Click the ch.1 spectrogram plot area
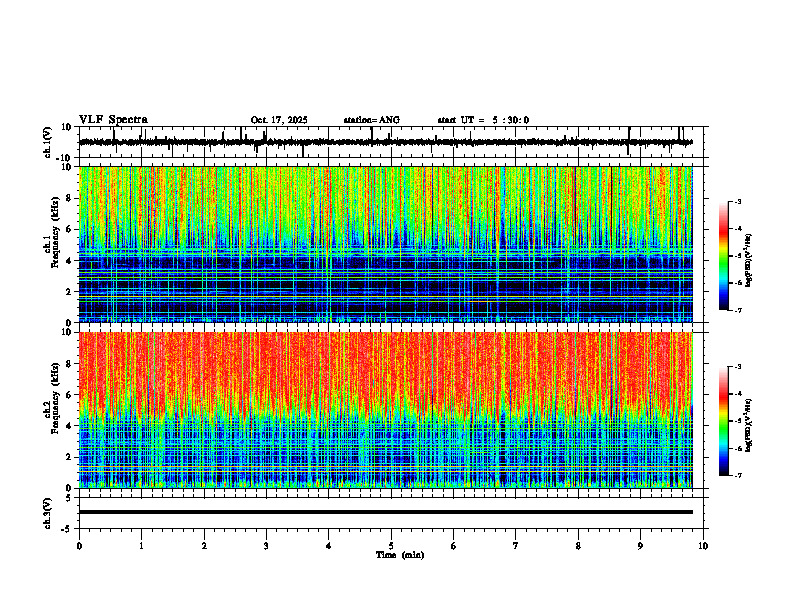 pos(386,244)
